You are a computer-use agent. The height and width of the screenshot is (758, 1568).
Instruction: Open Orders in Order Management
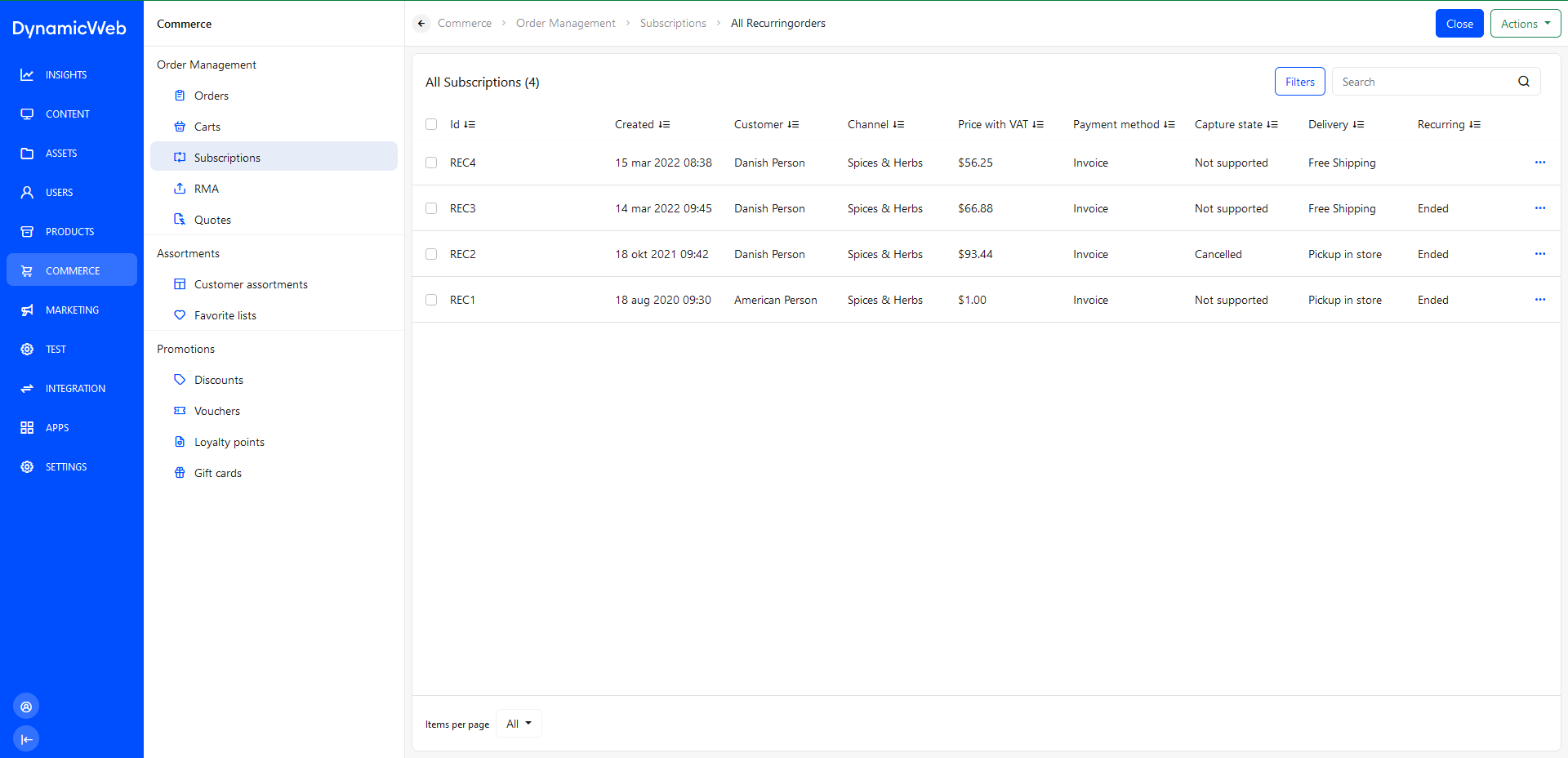coord(274,96)
